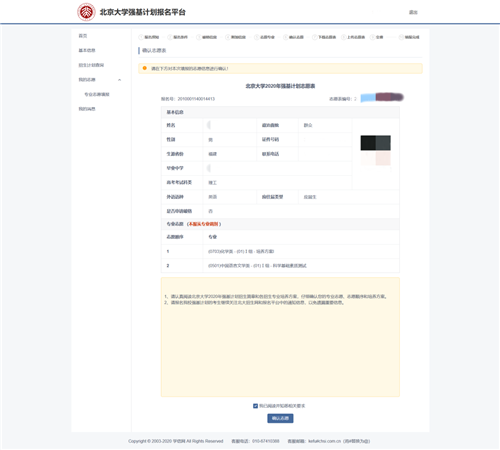Open 专业志愿填报 submenu item
The width and height of the screenshot is (500, 450).
click(x=97, y=94)
